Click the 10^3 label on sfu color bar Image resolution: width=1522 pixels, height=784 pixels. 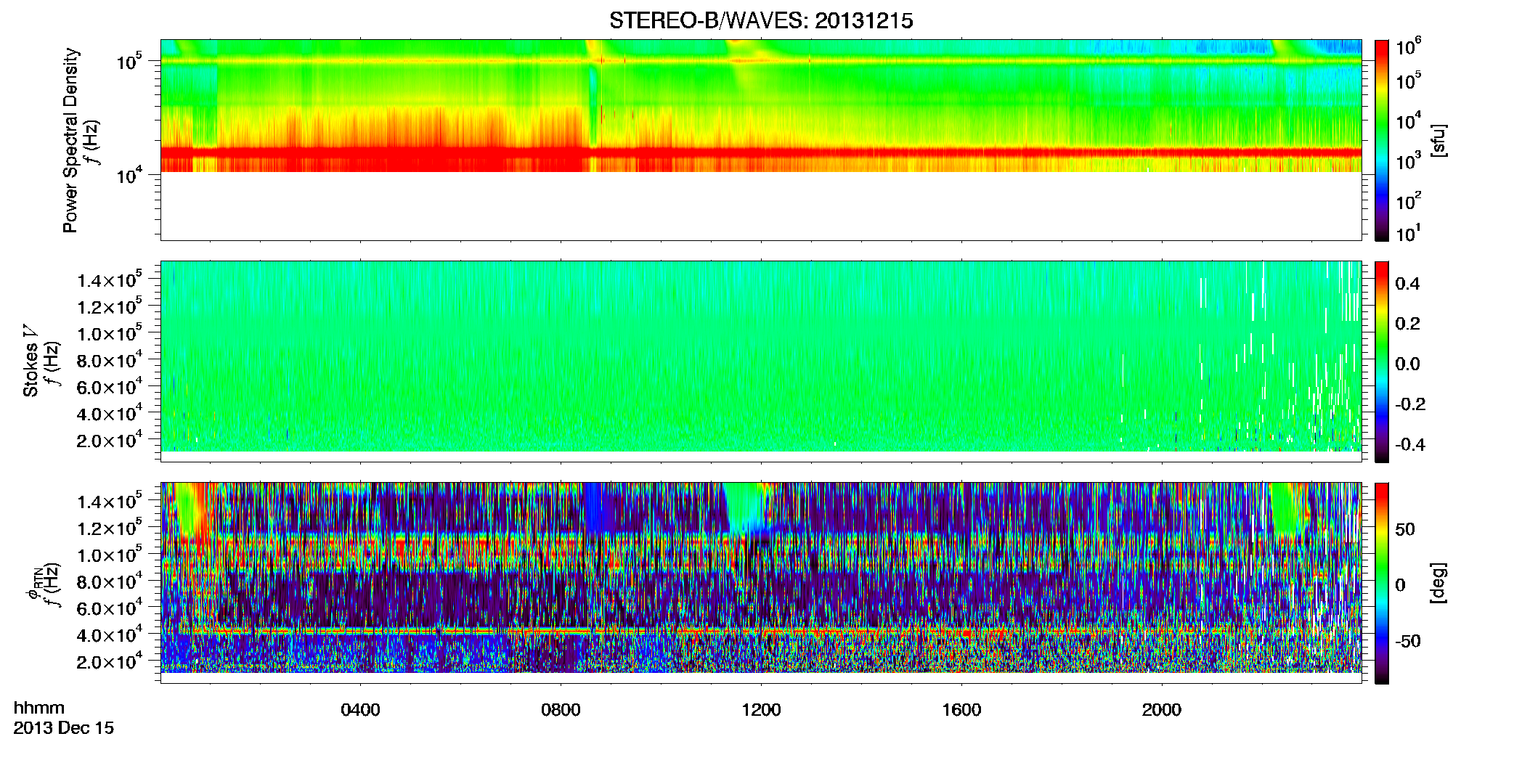tap(1409, 161)
